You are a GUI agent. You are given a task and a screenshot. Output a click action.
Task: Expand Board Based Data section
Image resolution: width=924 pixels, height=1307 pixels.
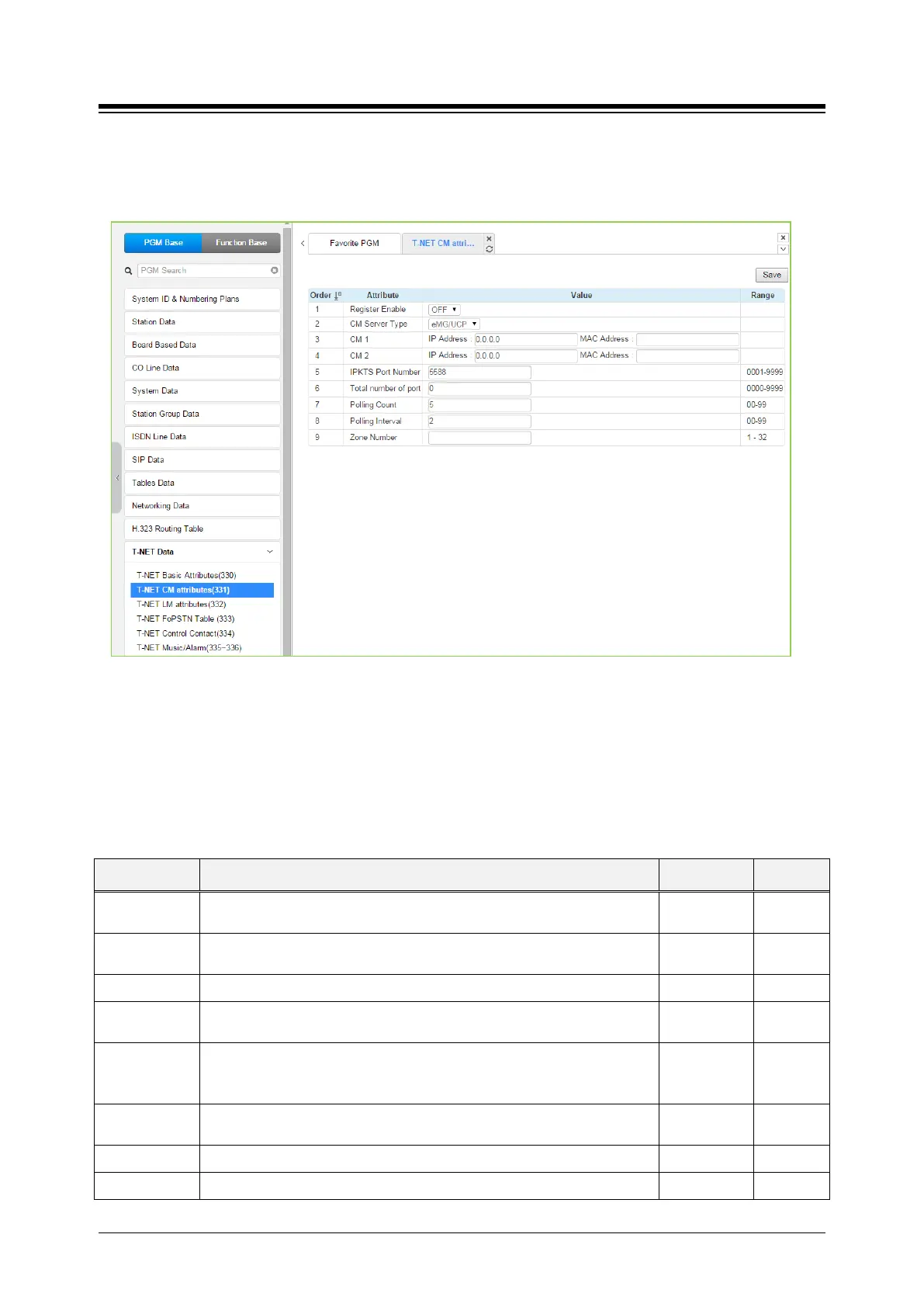pyautogui.click(x=202, y=345)
